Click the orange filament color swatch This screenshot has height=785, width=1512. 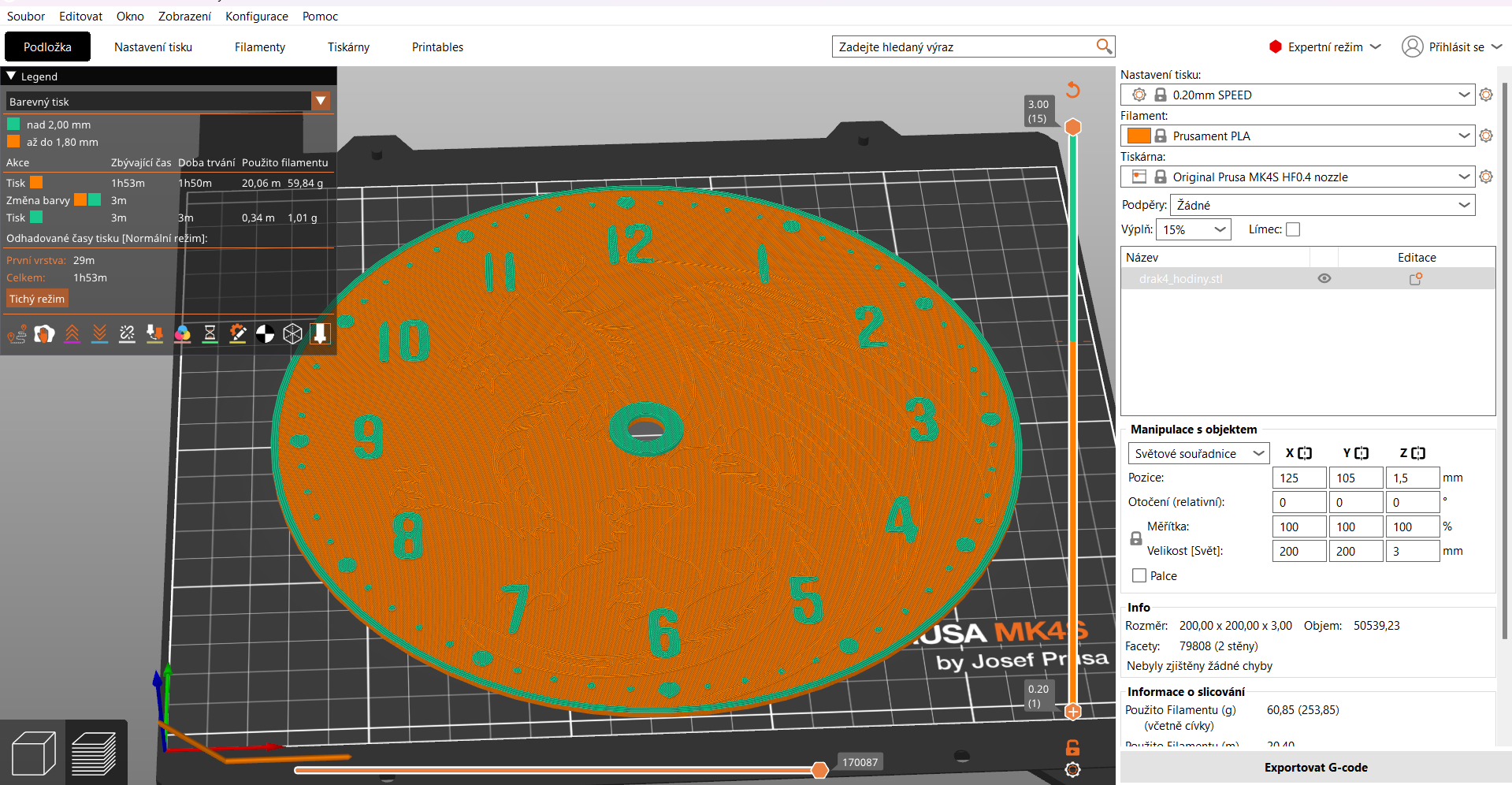point(1139,136)
